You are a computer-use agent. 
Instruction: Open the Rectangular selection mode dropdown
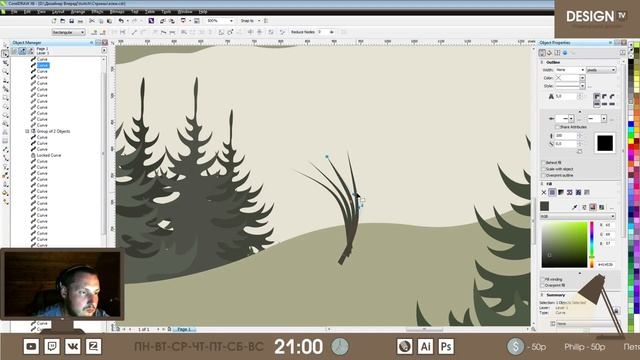(68, 32)
